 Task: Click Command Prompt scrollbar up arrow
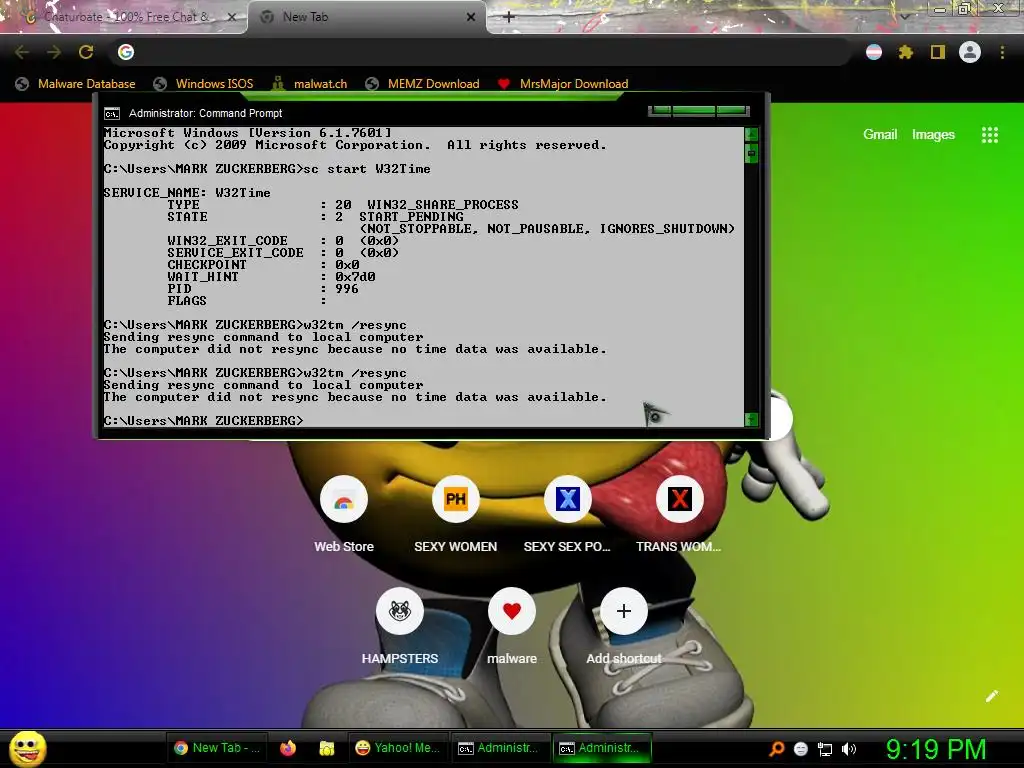coord(752,134)
